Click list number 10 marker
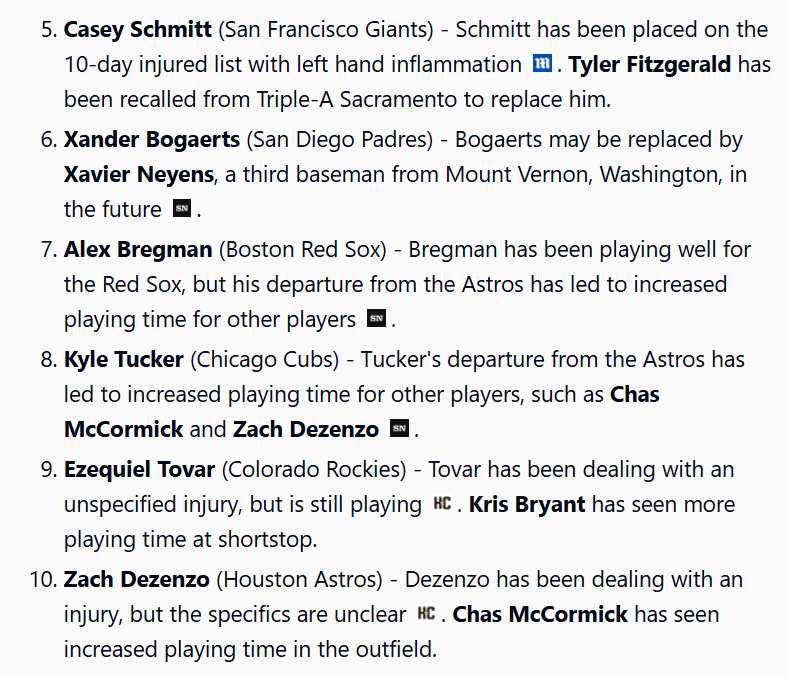Image resolution: width=787 pixels, height=678 pixels. pos(44,579)
